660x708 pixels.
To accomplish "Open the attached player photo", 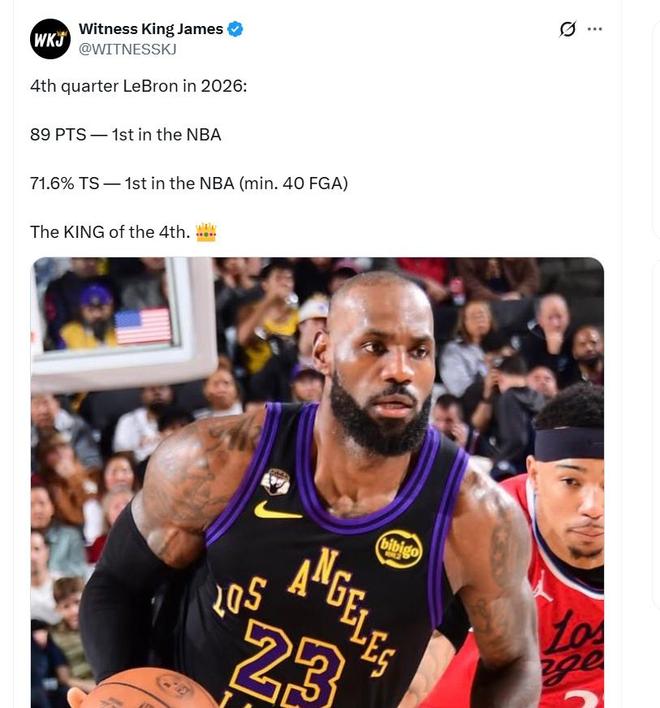I will 317,482.
